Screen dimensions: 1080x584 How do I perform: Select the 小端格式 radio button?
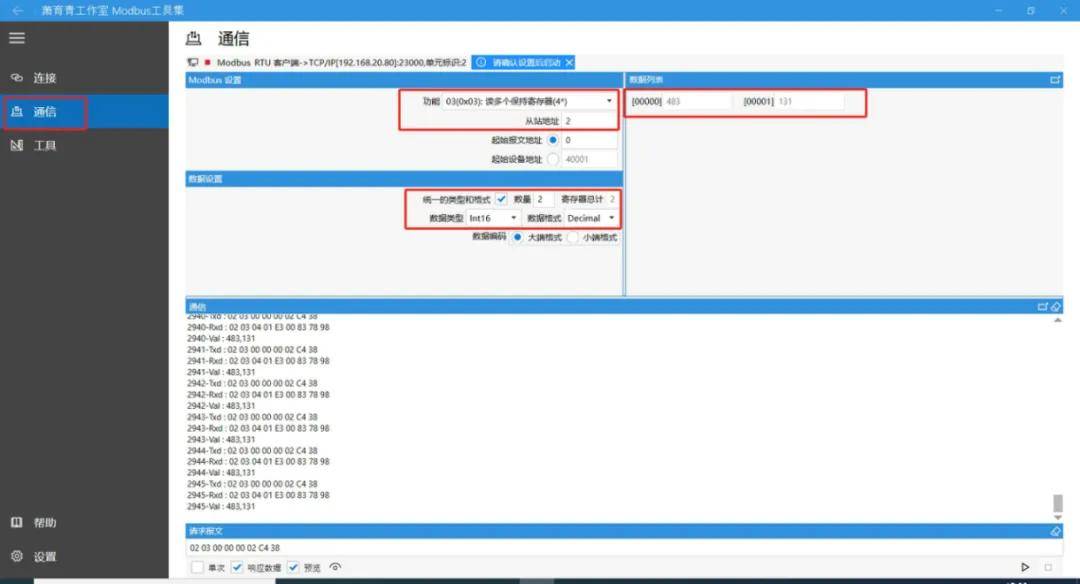pos(573,237)
